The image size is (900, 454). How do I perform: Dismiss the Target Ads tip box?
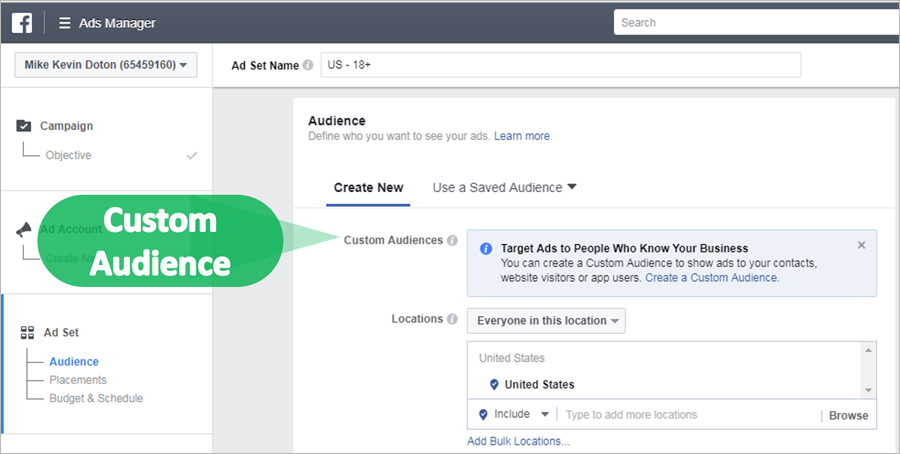(x=861, y=245)
